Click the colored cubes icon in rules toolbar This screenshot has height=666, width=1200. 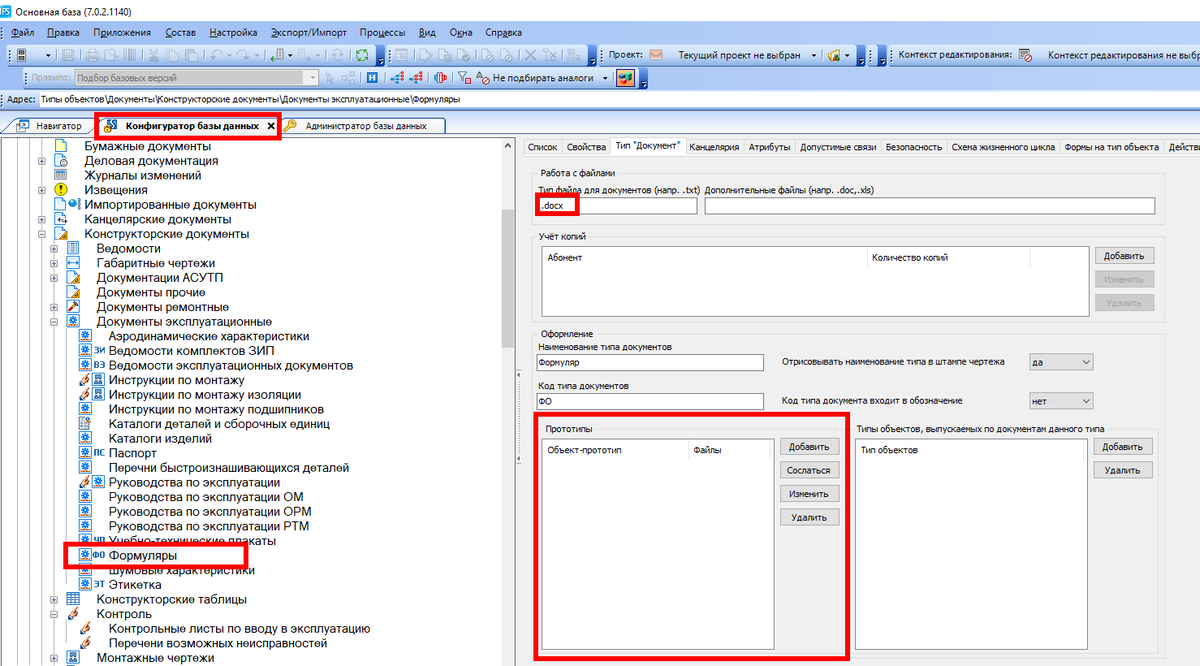tap(624, 77)
